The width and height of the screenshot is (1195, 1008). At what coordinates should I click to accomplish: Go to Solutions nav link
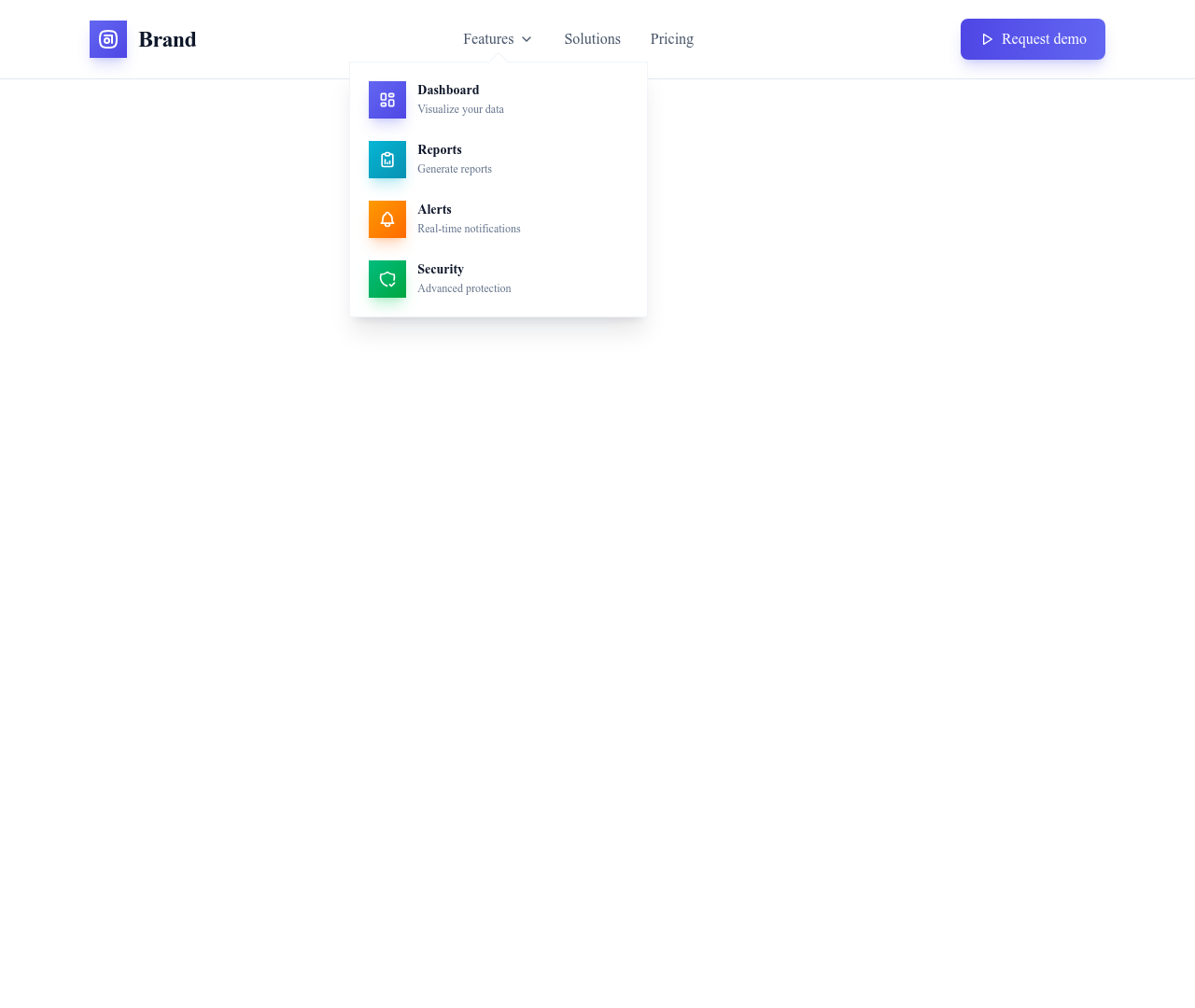point(592,39)
